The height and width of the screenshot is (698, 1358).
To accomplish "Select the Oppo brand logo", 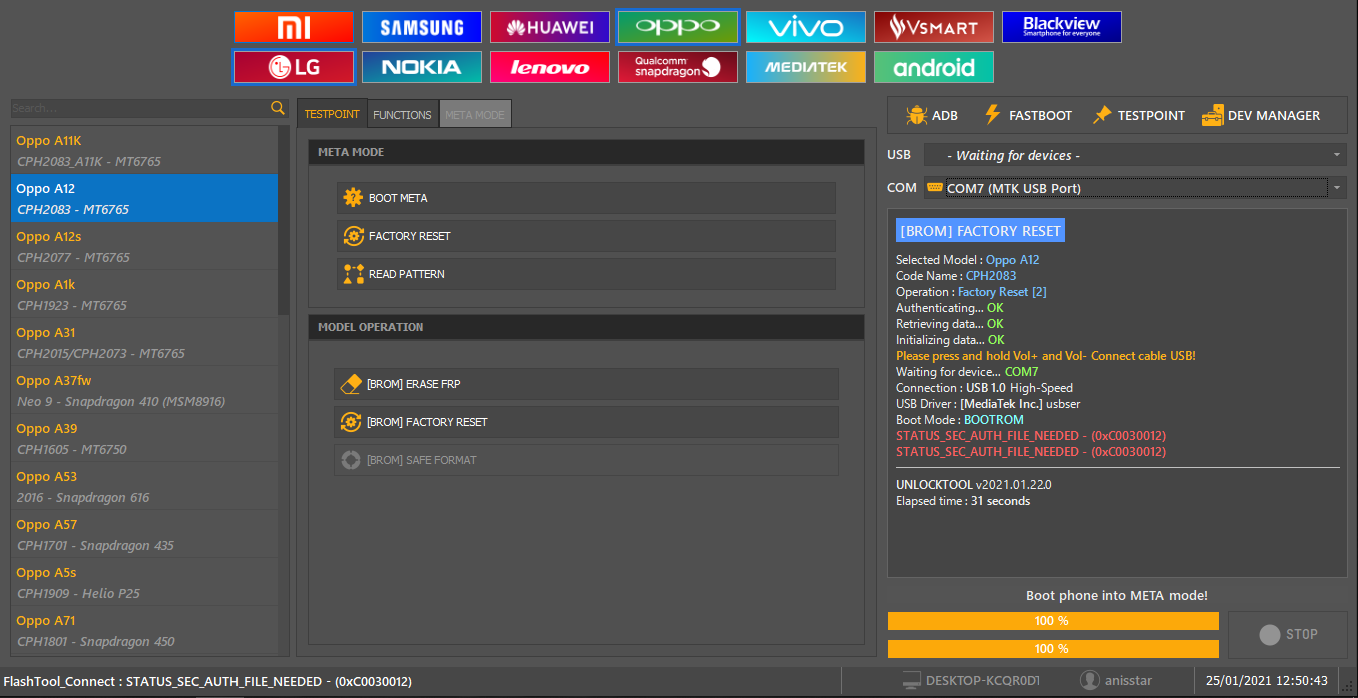I will pyautogui.click(x=678, y=27).
